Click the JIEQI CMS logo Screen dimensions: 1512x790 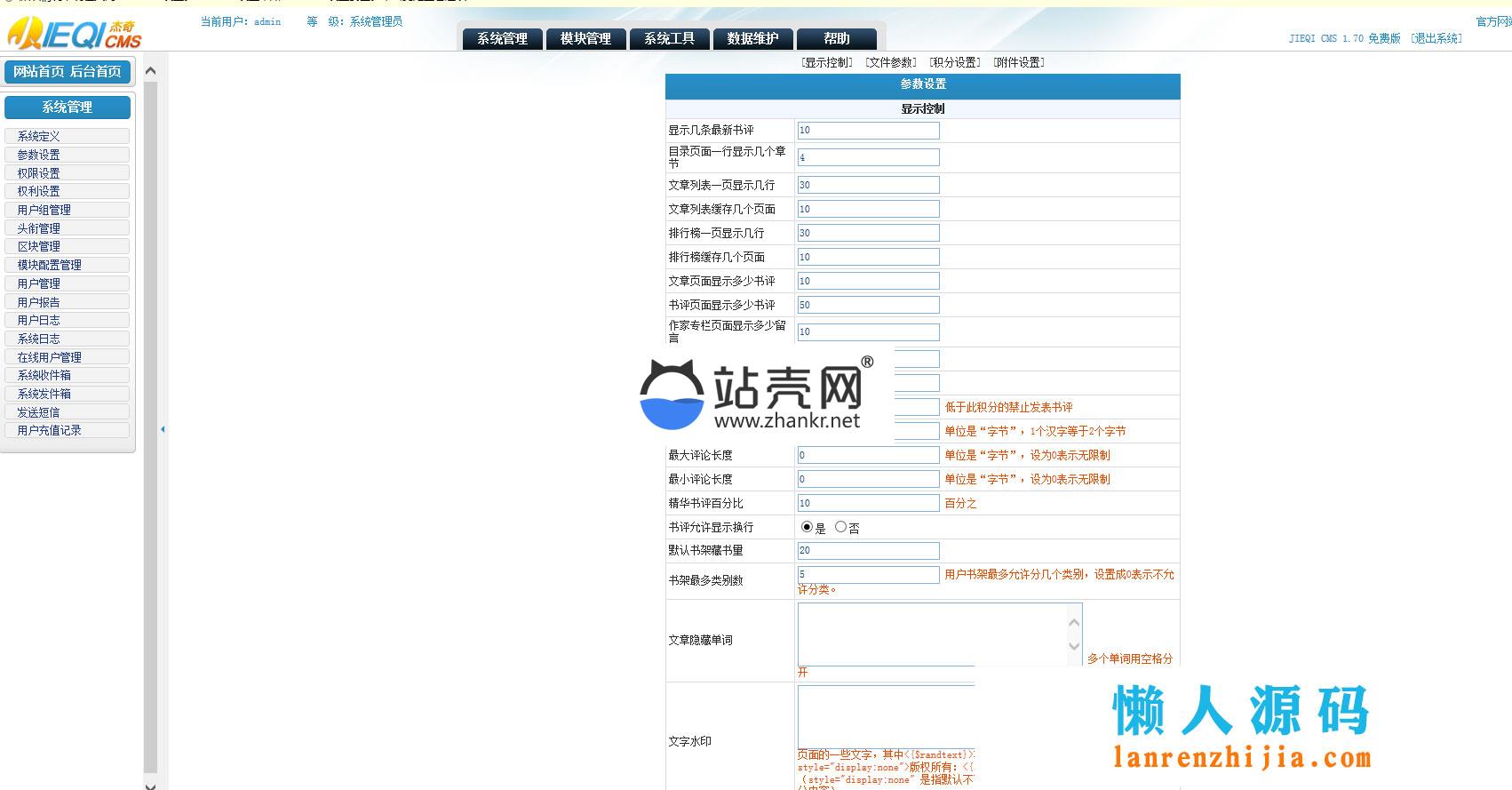pos(75,34)
